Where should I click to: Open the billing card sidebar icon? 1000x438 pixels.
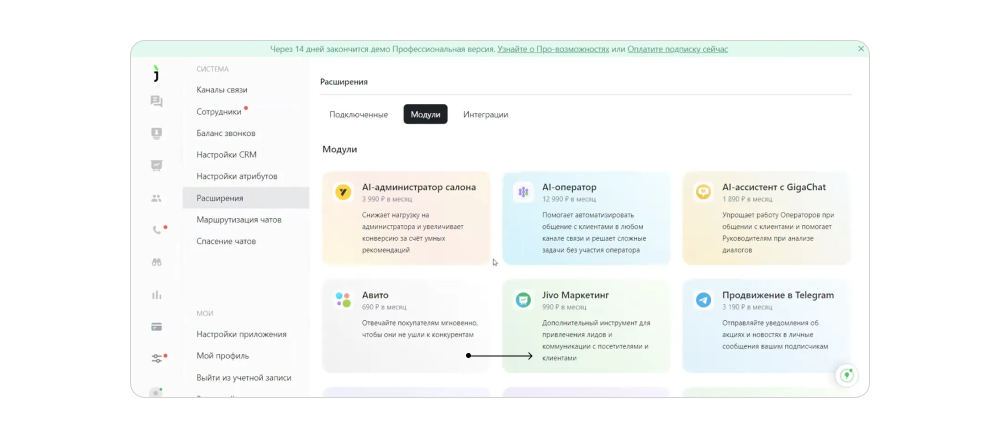click(156, 327)
